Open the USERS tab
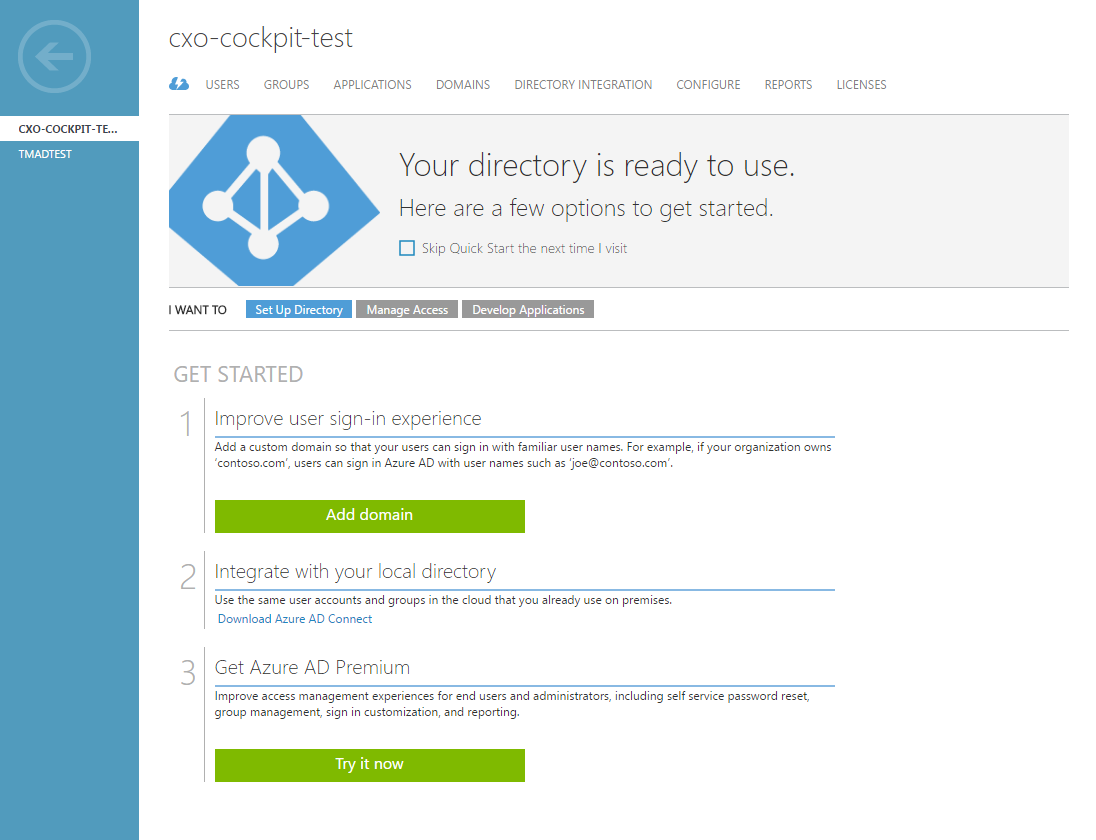The width and height of the screenshot is (1096, 840). tap(222, 85)
